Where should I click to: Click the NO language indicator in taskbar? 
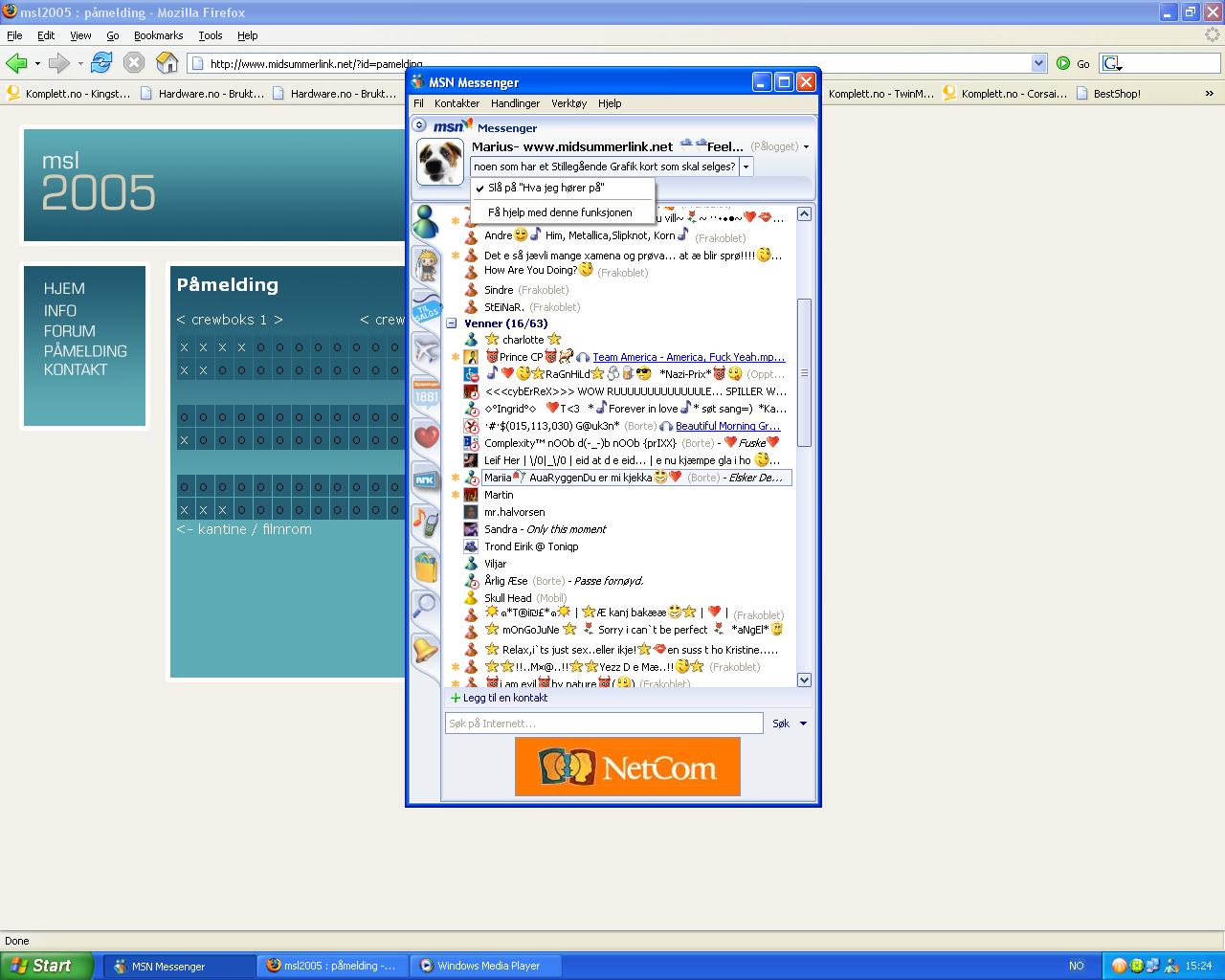(x=1077, y=966)
